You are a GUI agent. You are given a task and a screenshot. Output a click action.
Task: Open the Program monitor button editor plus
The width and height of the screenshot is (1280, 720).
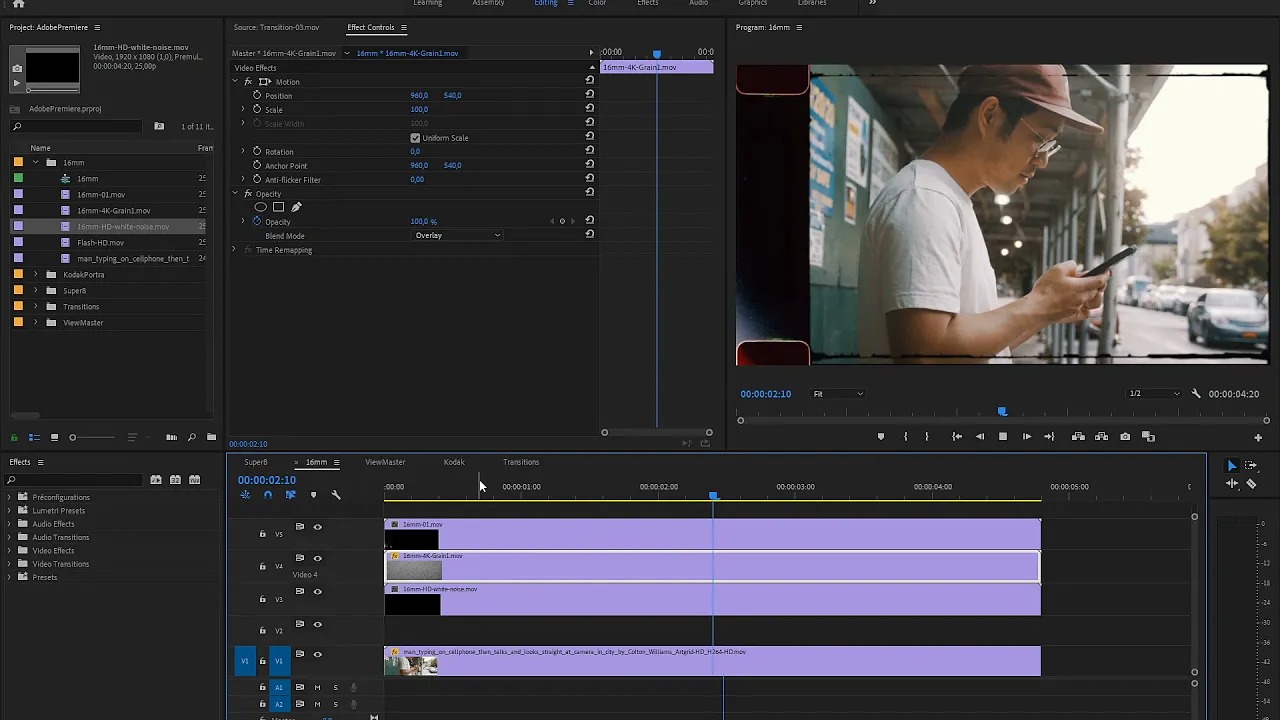tap(1258, 437)
